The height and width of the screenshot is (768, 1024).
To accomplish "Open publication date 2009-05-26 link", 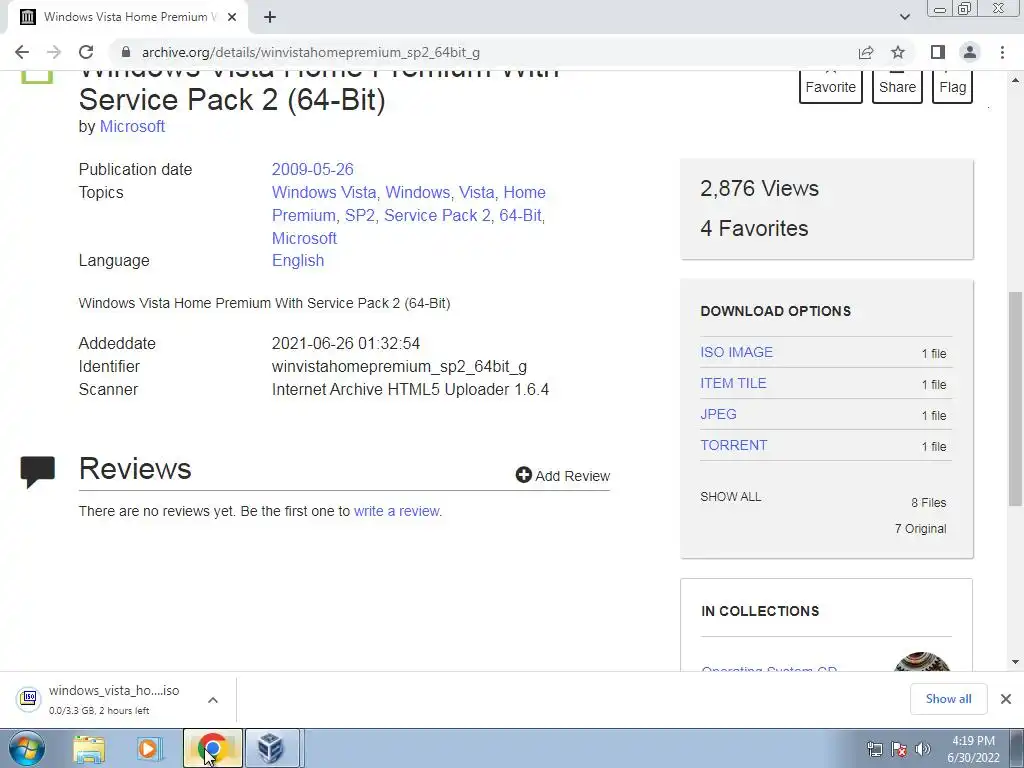I will click(312, 170).
